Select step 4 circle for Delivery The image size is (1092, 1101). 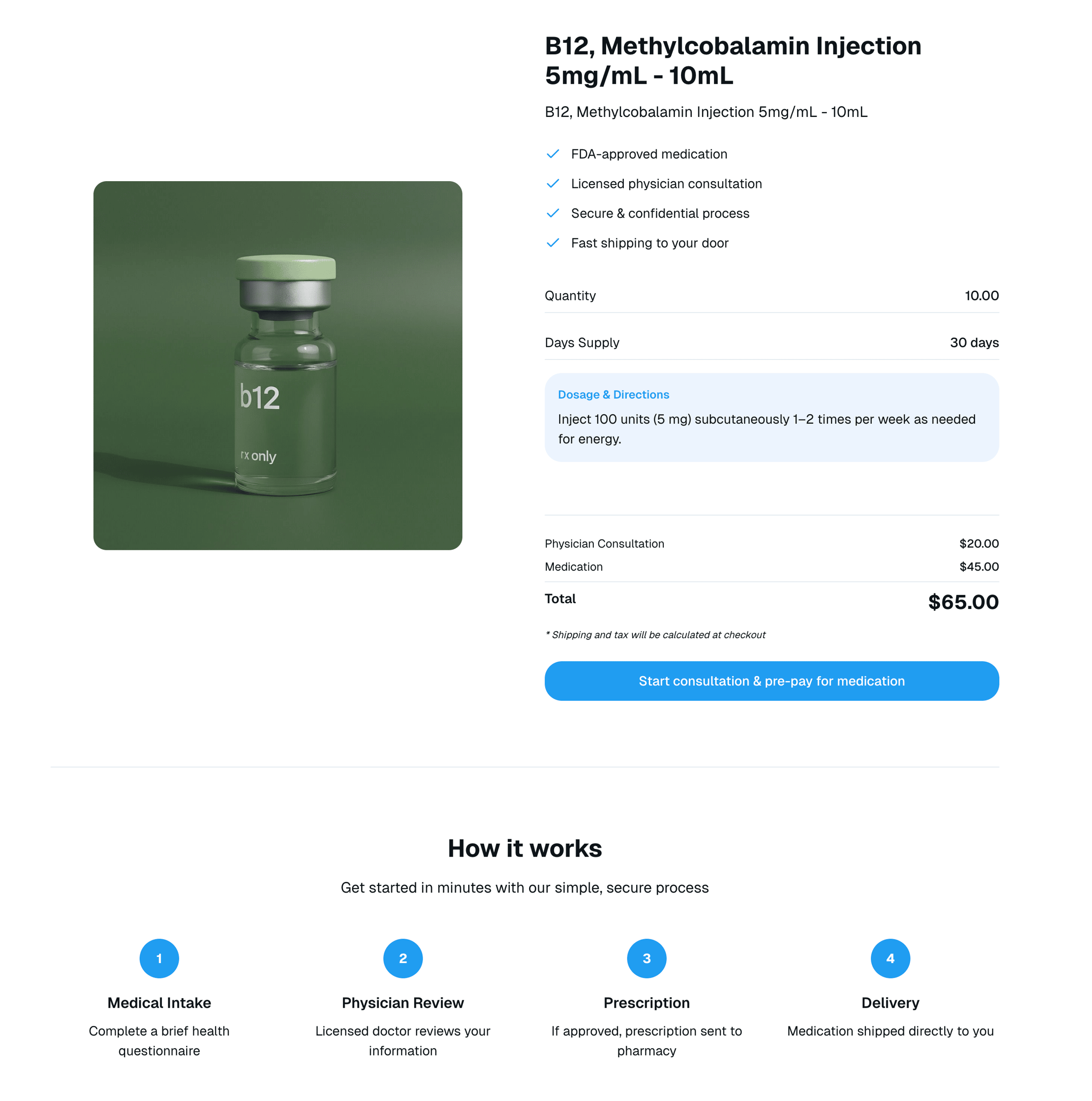tap(890, 959)
